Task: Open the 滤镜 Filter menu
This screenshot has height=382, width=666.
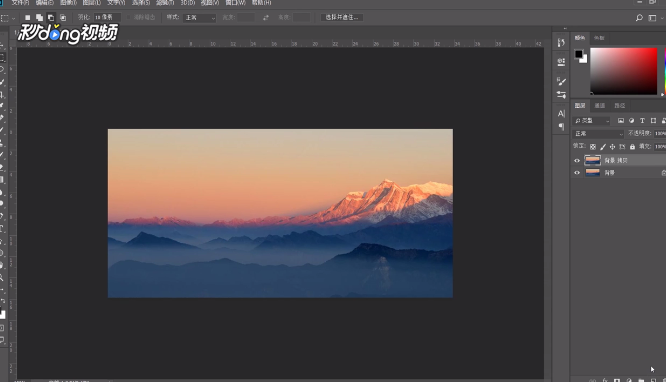Action: pyautogui.click(x=165, y=3)
